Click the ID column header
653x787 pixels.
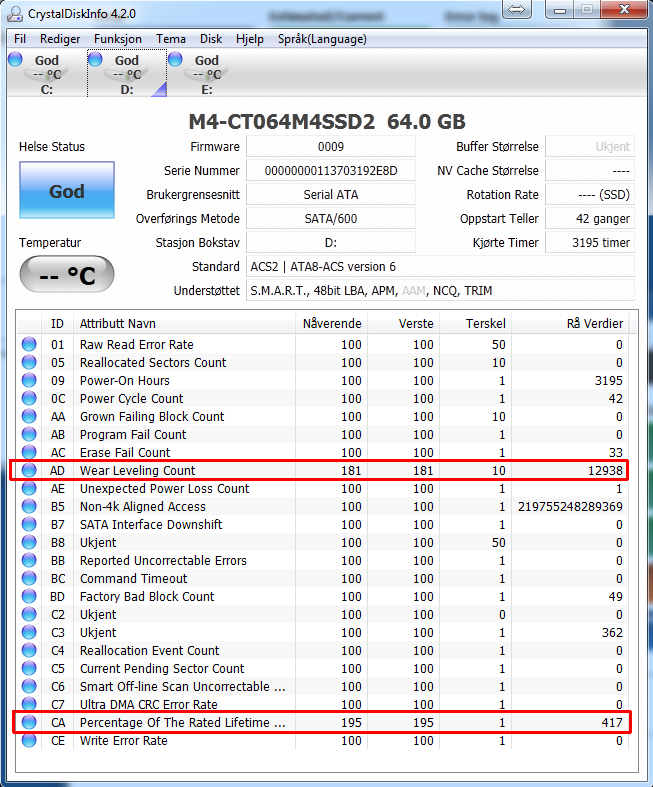[x=57, y=324]
